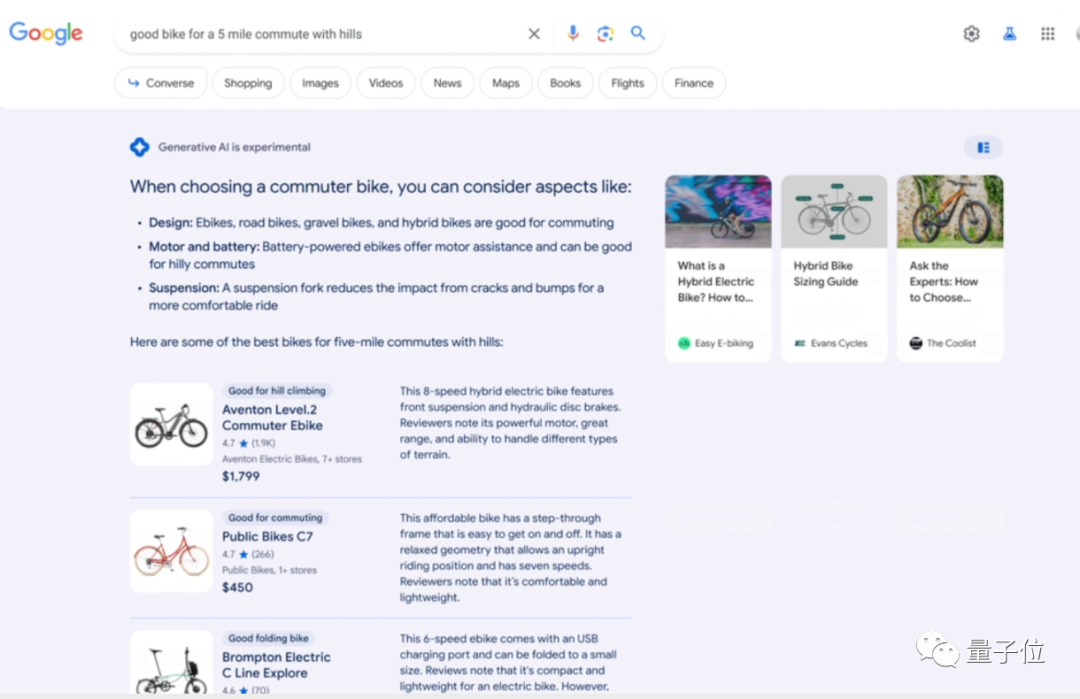Click the Google logo
This screenshot has height=699, width=1080.
pos(45,33)
